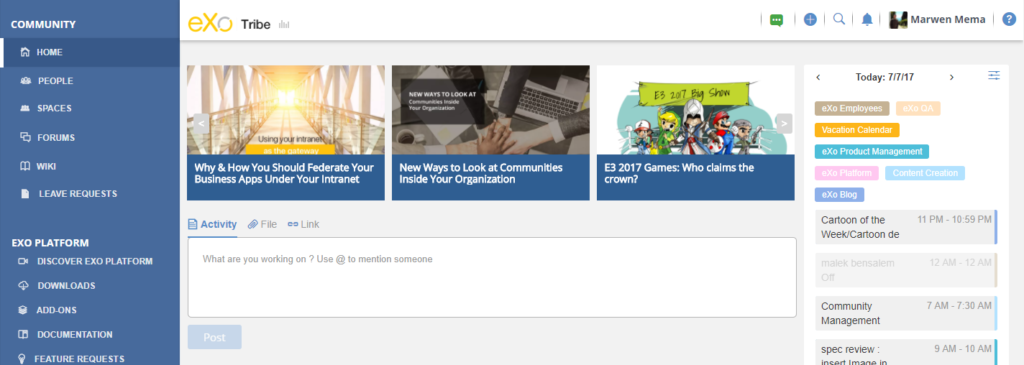Open the chat icon in top bar
The height and width of the screenshot is (365, 1024).
[x=776, y=20]
